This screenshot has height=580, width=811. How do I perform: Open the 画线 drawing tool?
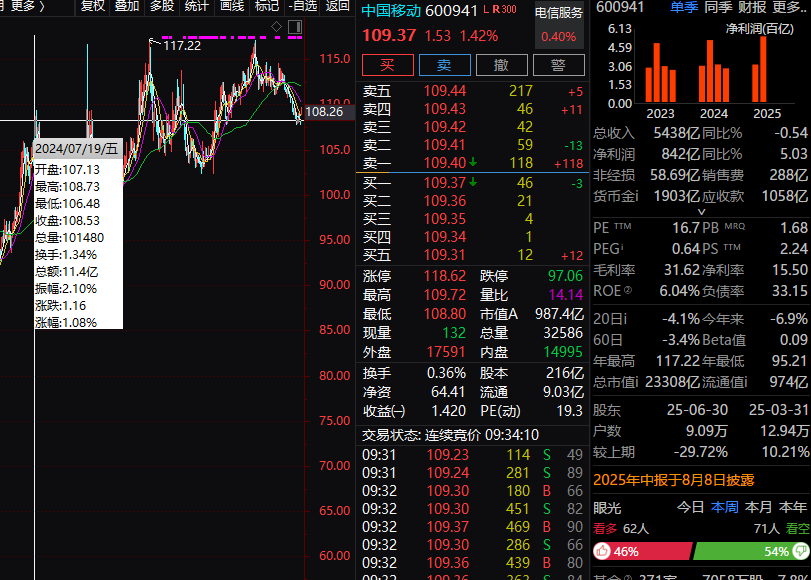(x=232, y=6)
